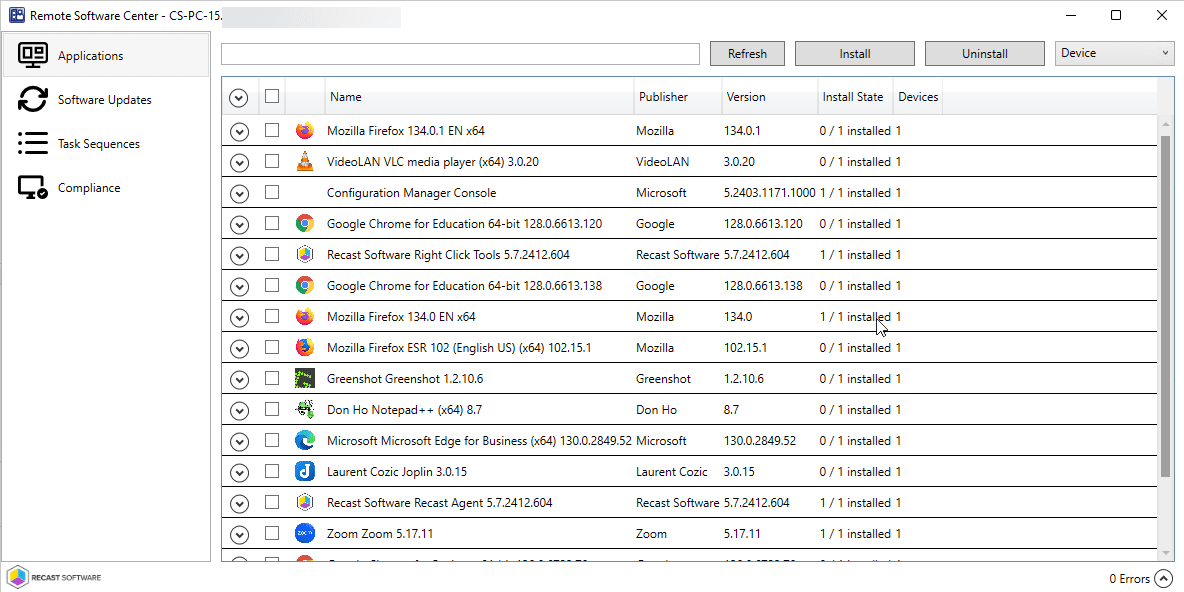Image resolution: width=1184 pixels, height=592 pixels.
Task: Check the Greenshot 1.2.10.6 row checkbox
Action: coord(272,378)
